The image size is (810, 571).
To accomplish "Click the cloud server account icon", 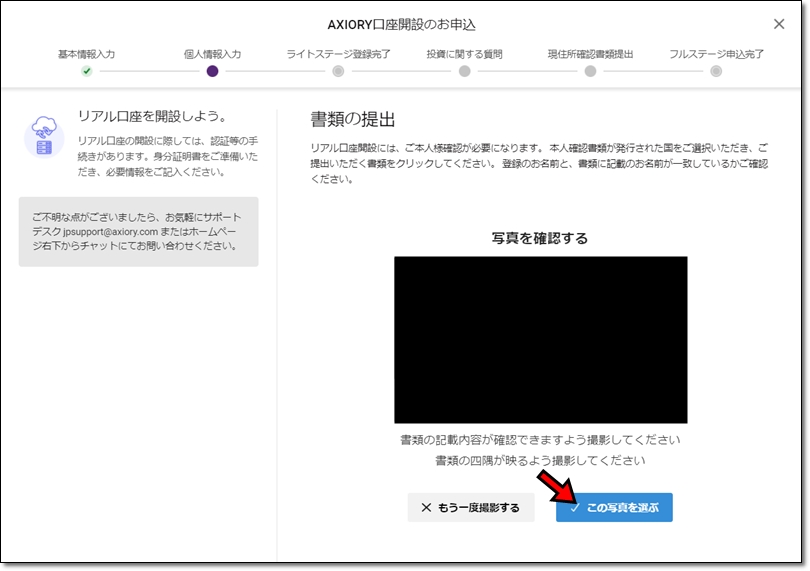I will click(44, 136).
